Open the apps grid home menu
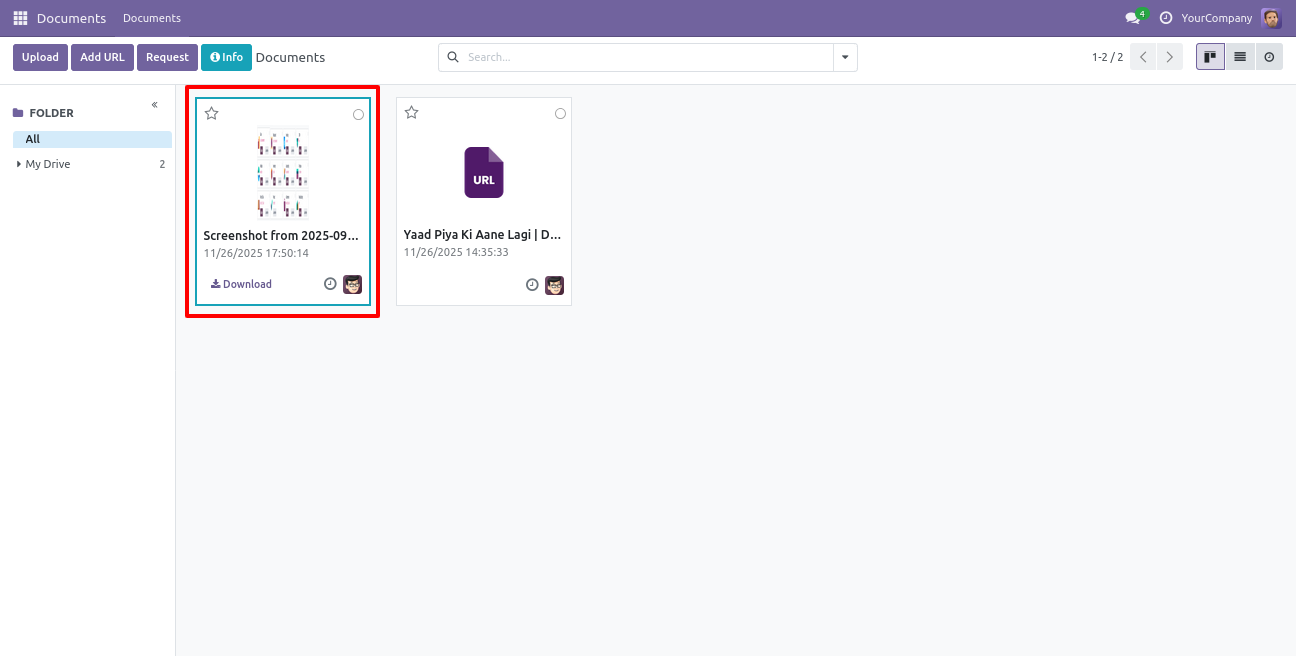 (x=20, y=18)
